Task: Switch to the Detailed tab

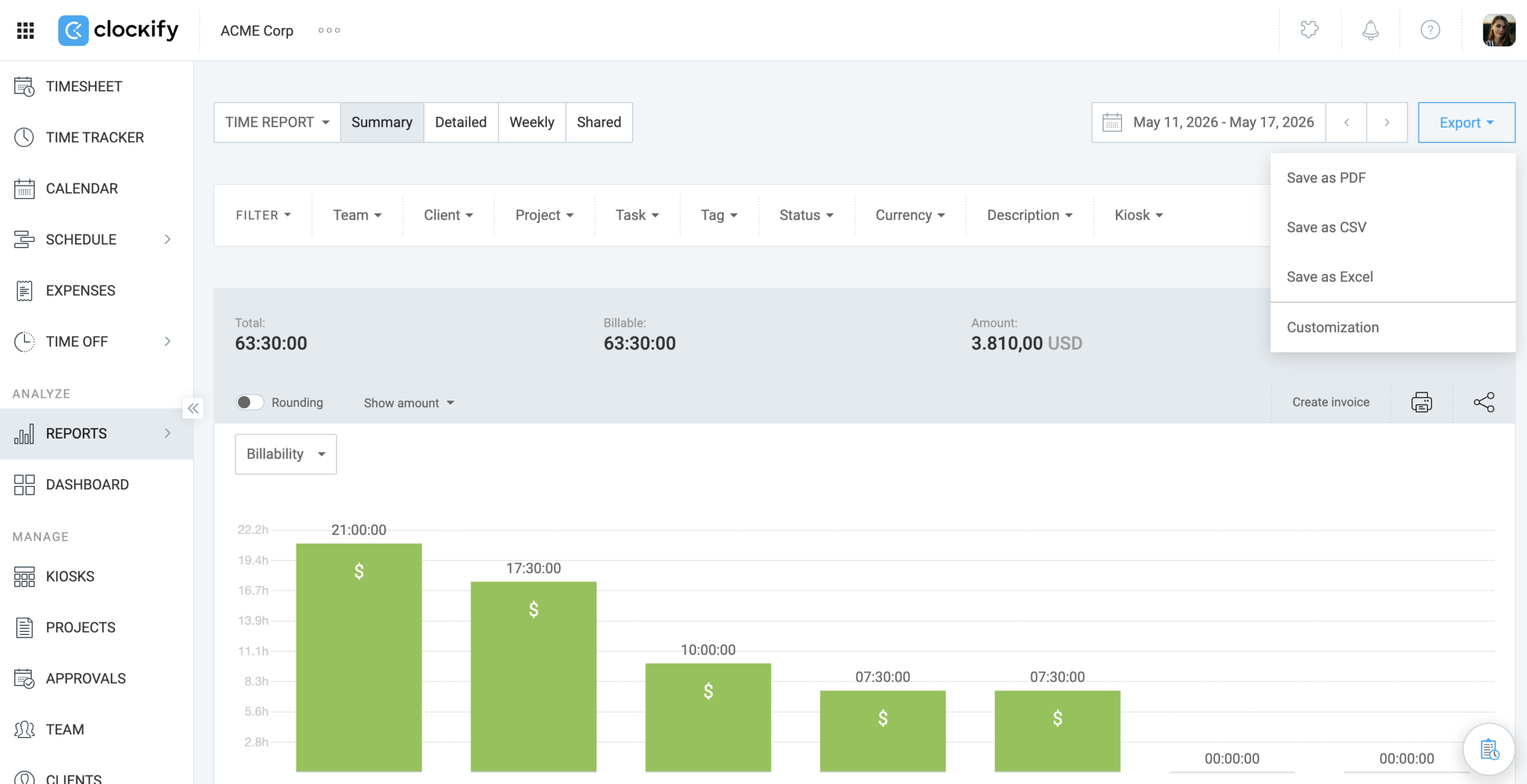Action: (461, 122)
